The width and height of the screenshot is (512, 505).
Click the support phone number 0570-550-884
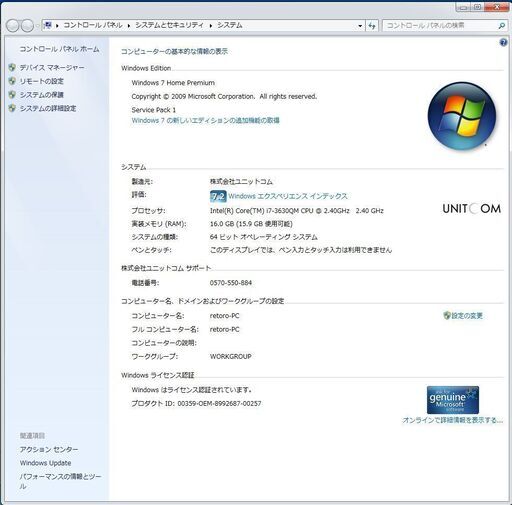pyautogui.click(x=231, y=283)
